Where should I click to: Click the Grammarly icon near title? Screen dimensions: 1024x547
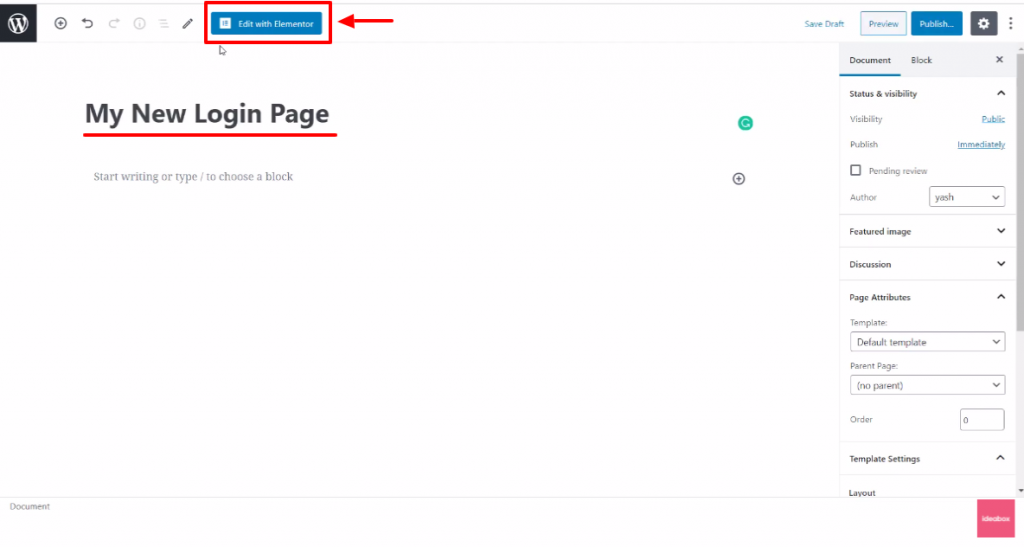pos(745,123)
